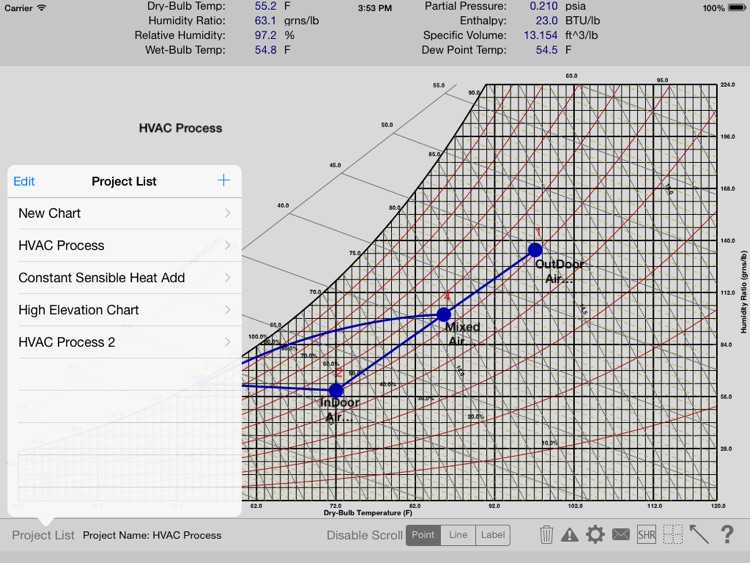Select InDoor Air point 2 on chart
Viewport: 750px width, 563px height.
(336, 390)
